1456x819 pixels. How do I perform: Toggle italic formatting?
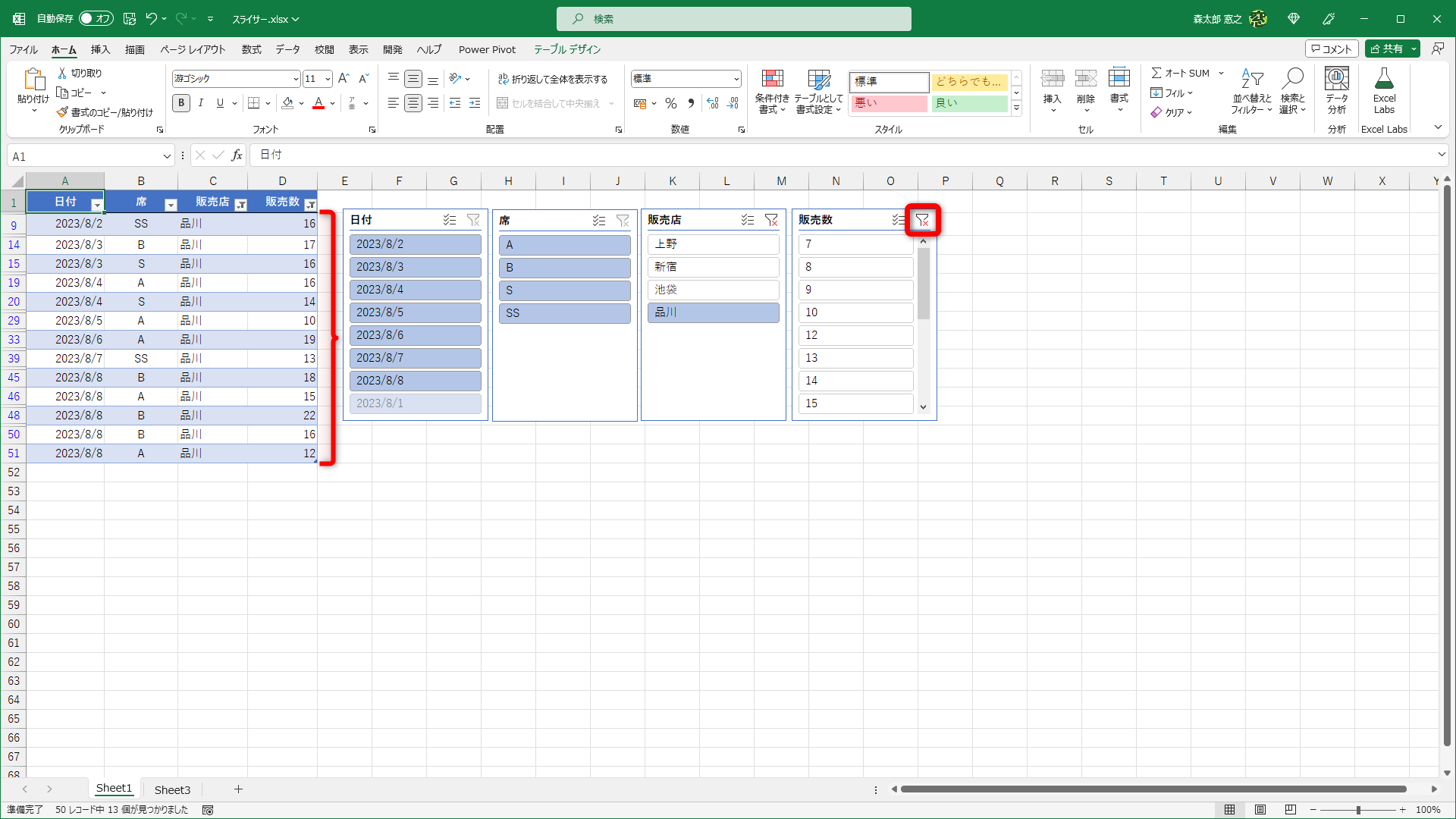(200, 103)
